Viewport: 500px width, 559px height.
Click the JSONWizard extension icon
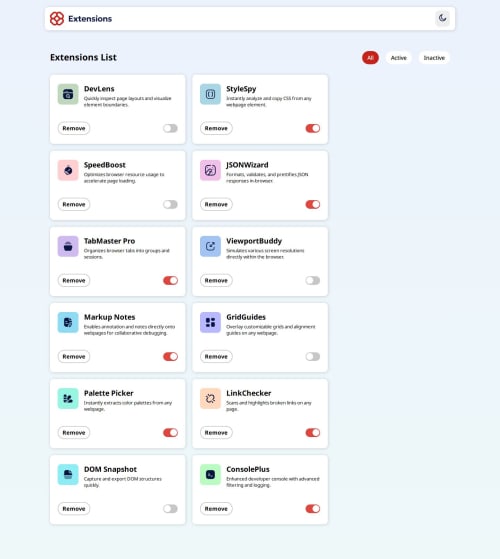click(x=210, y=170)
